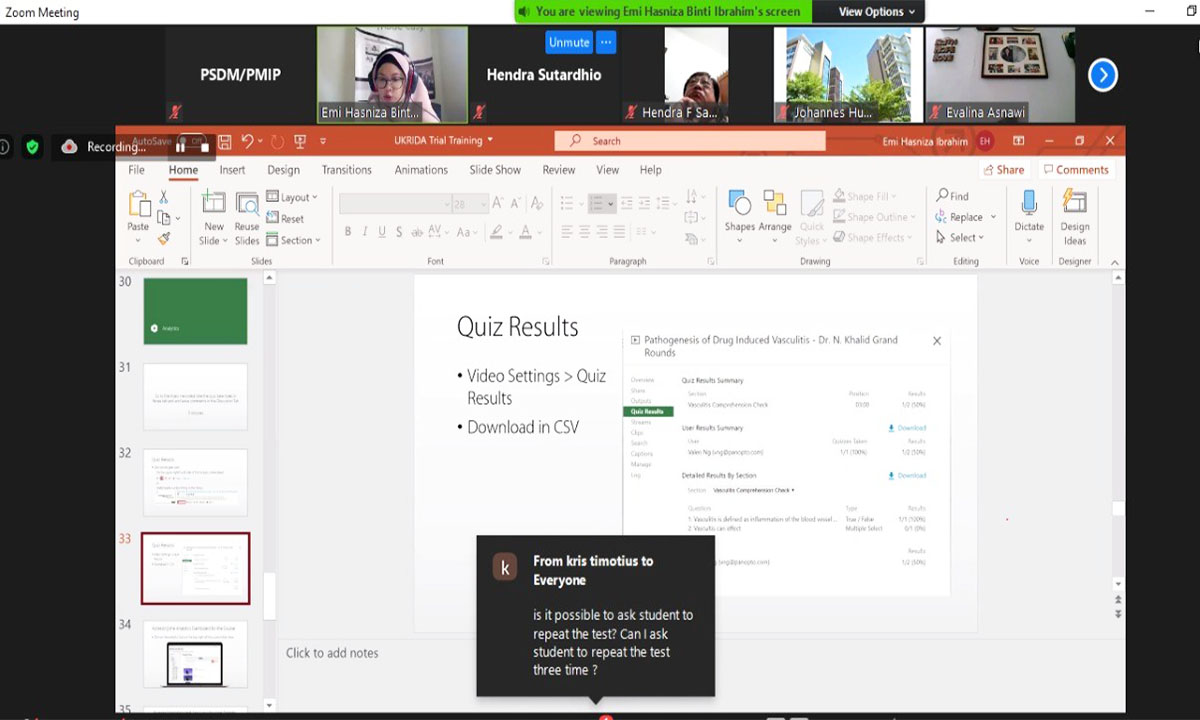
Task: Select slide 32 thumbnail
Action: pos(195,483)
